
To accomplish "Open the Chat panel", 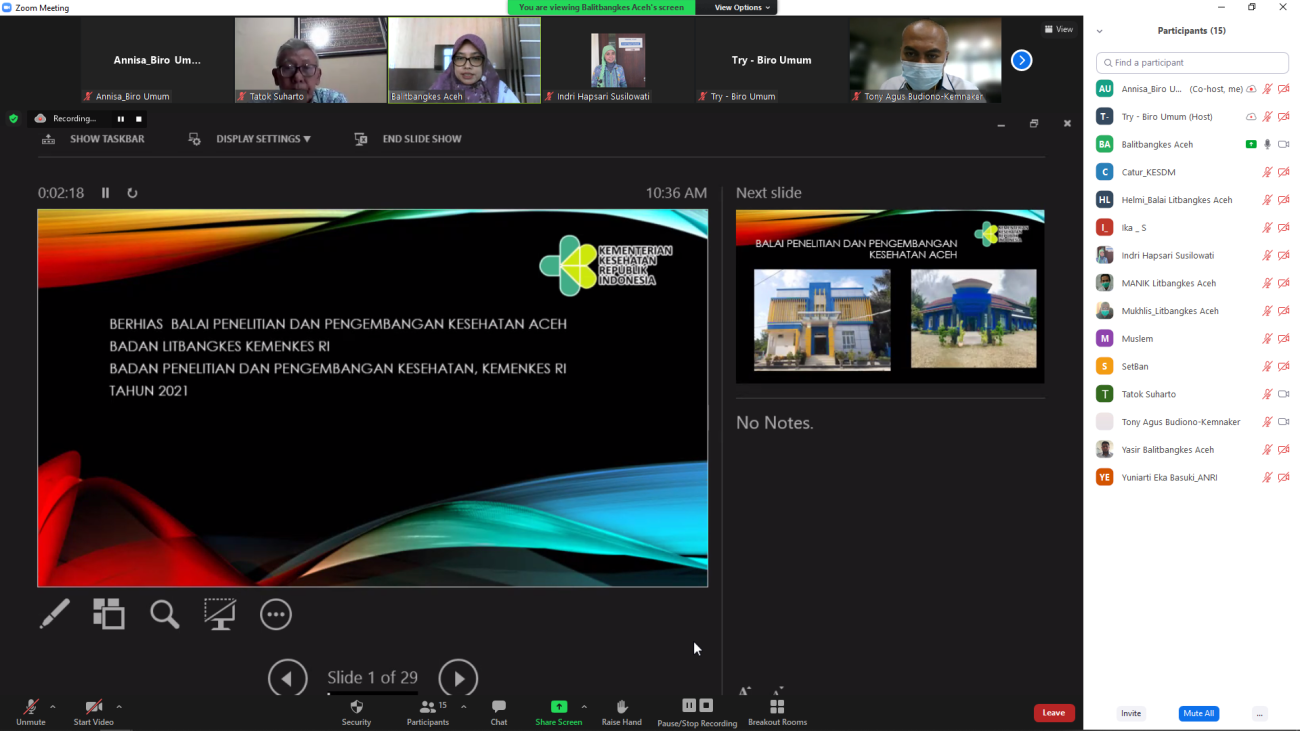I will [x=498, y=711].
